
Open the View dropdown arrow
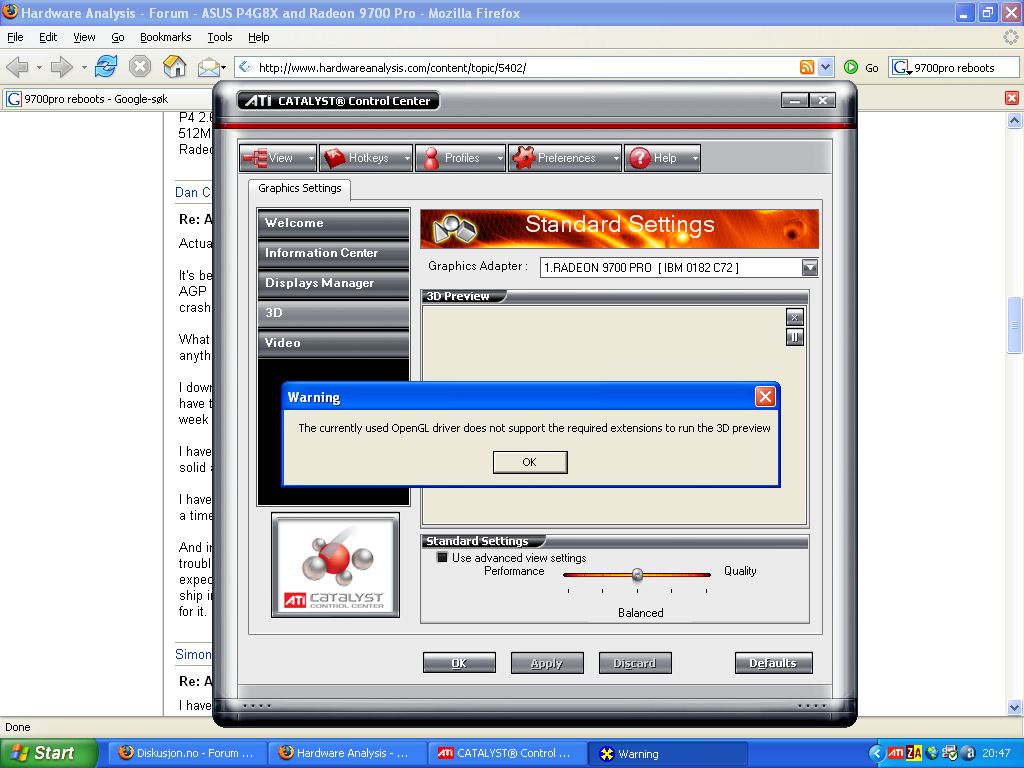tap(311, 158)
